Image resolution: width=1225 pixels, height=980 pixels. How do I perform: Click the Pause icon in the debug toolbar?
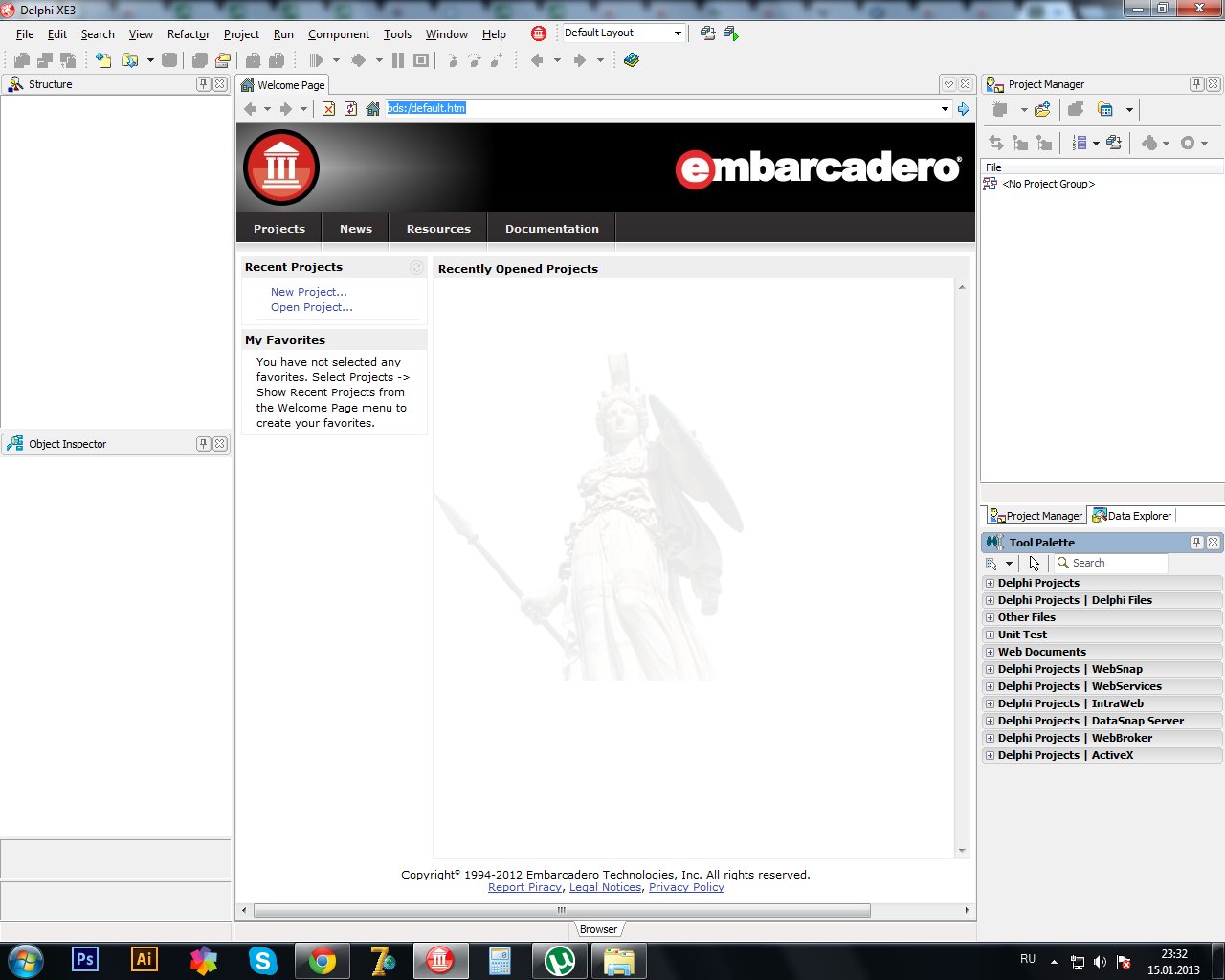pyautogui.click(x=398, y=60)
